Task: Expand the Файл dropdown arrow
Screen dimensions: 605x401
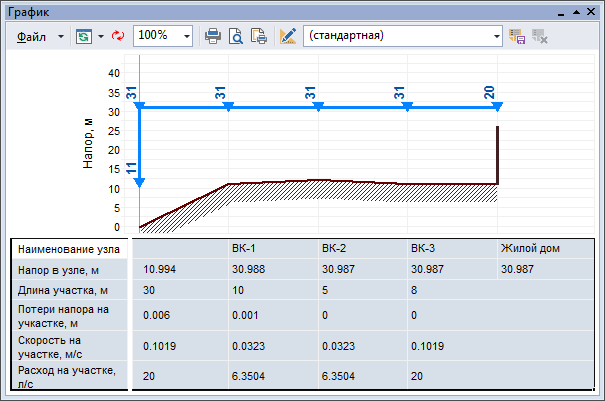Action: click(x=61, y=35)
